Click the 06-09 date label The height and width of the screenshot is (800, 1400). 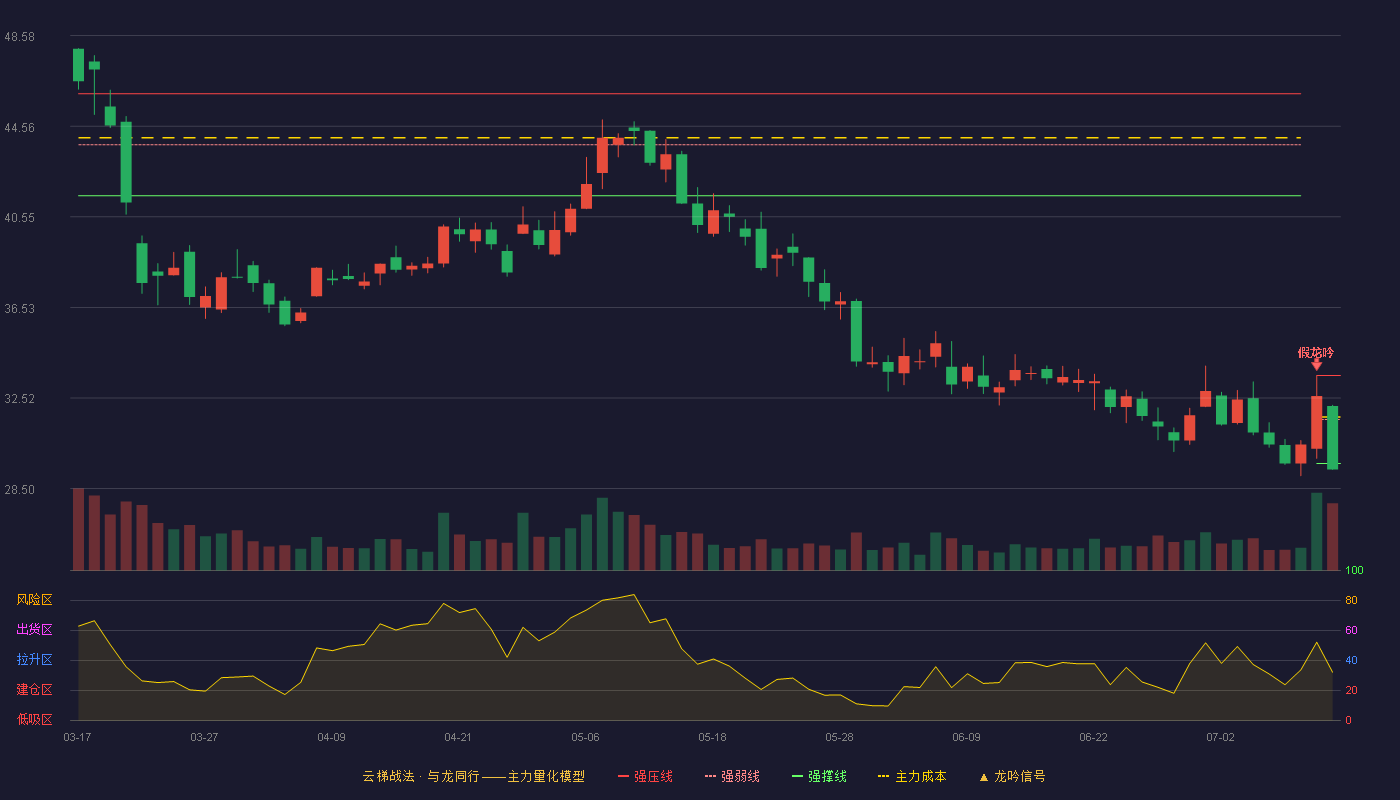[966, 737]
